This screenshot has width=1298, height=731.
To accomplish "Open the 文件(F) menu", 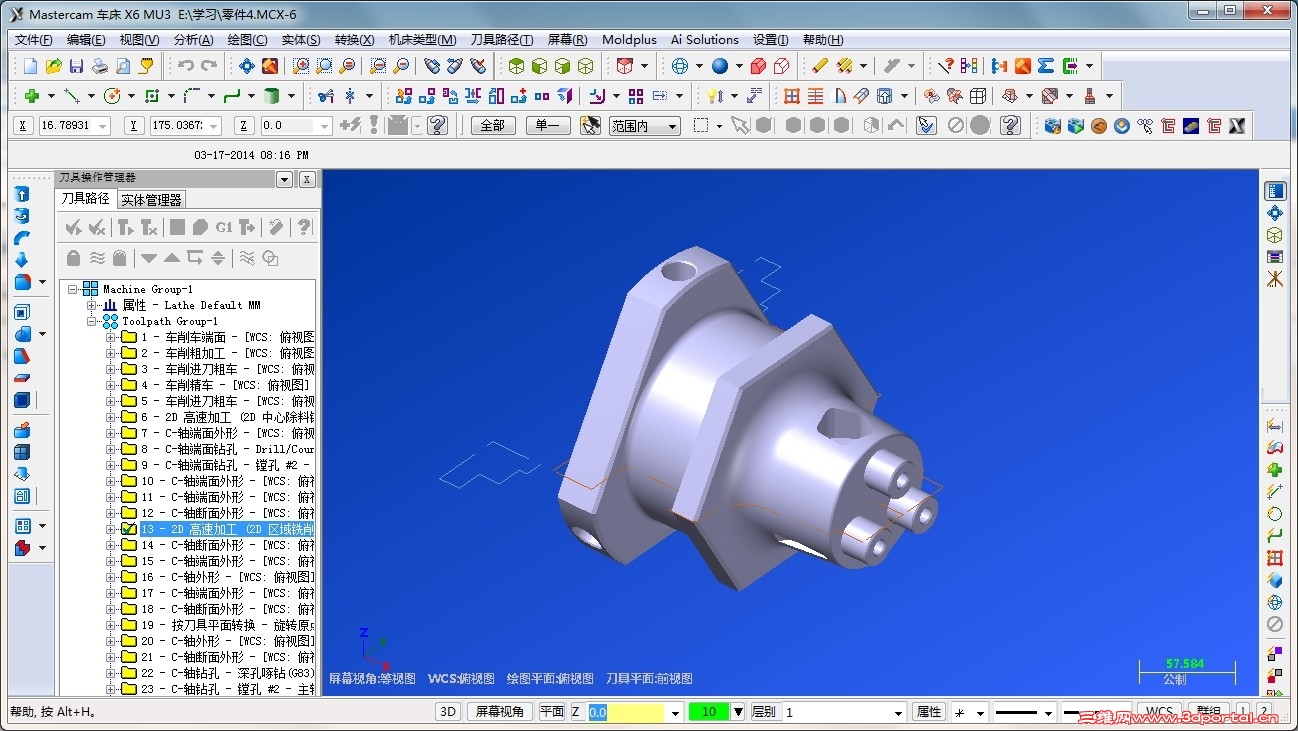I will pos(33,40).
